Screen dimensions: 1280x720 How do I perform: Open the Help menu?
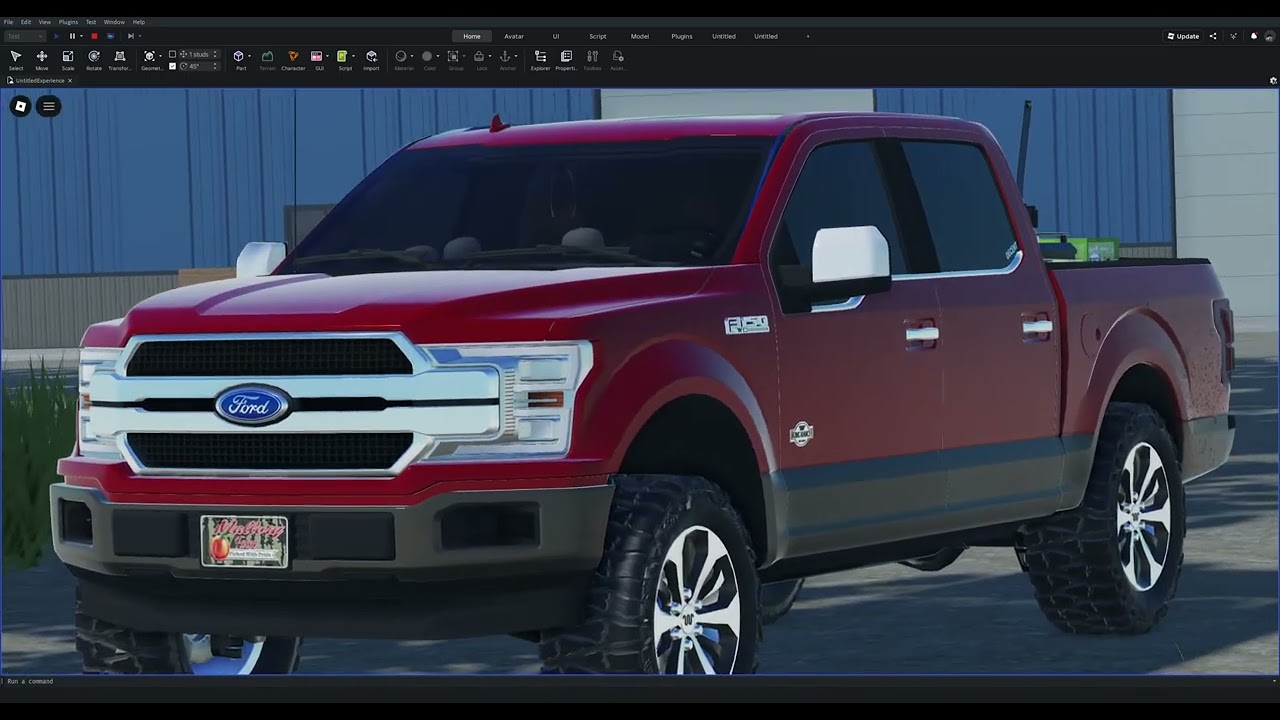(139, 22)
